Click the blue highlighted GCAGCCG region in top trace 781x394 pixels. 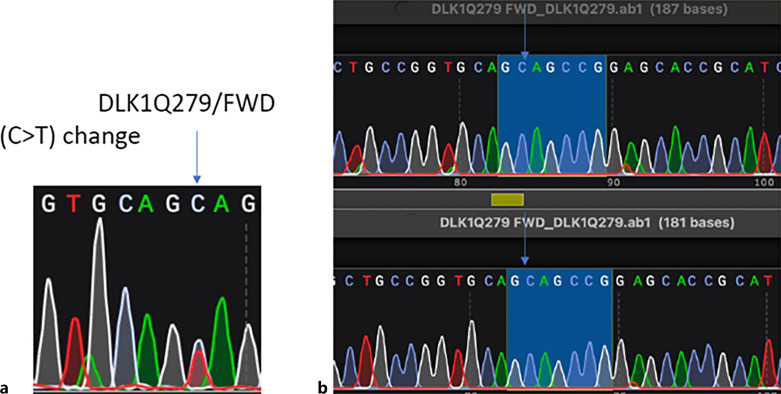pyautogui.click(x=551, y=115)
